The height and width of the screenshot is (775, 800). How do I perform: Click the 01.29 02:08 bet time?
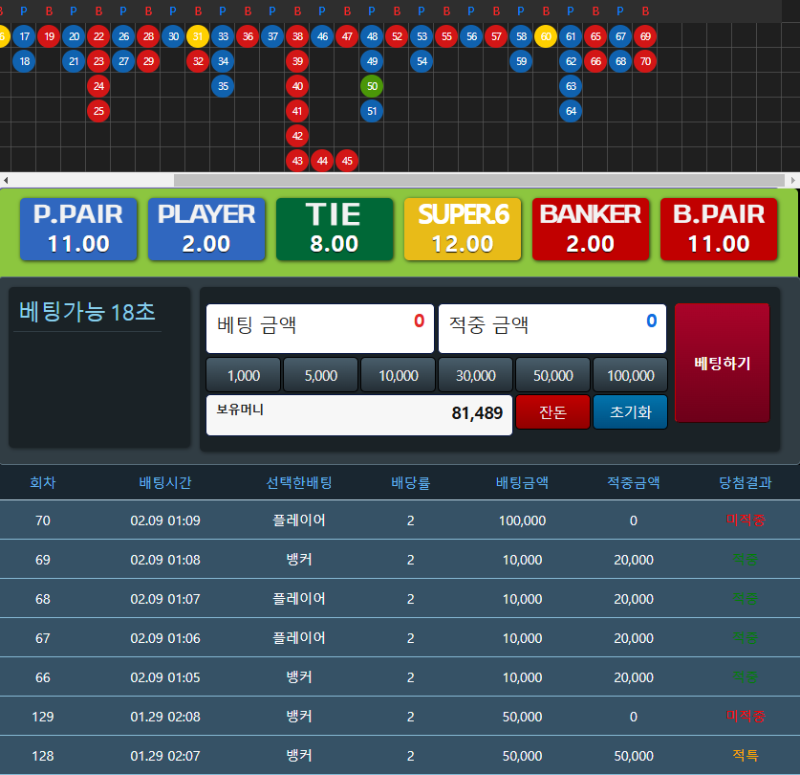165,717
